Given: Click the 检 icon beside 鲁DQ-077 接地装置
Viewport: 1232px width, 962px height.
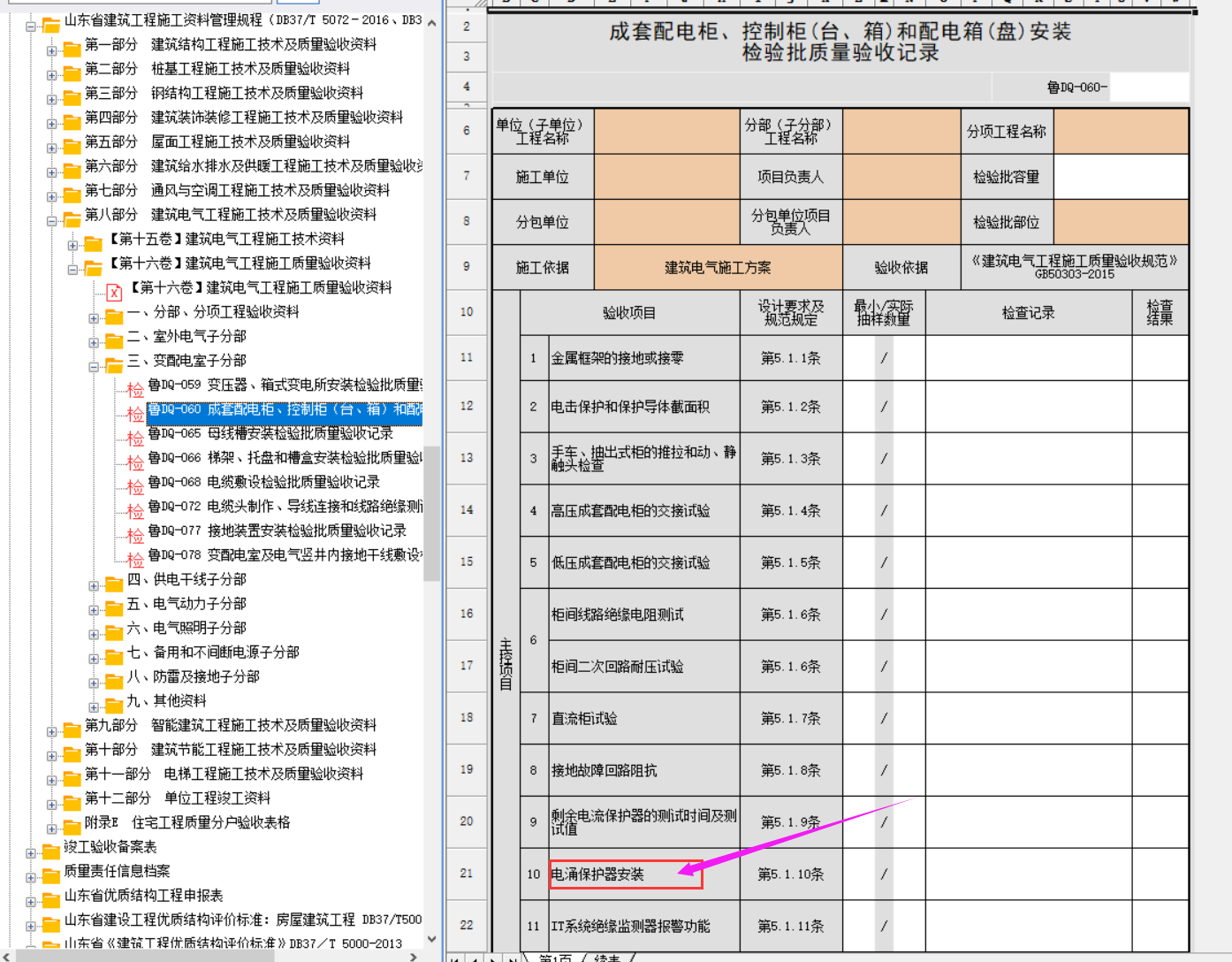Looking at the screenshot, I should 135,534.
